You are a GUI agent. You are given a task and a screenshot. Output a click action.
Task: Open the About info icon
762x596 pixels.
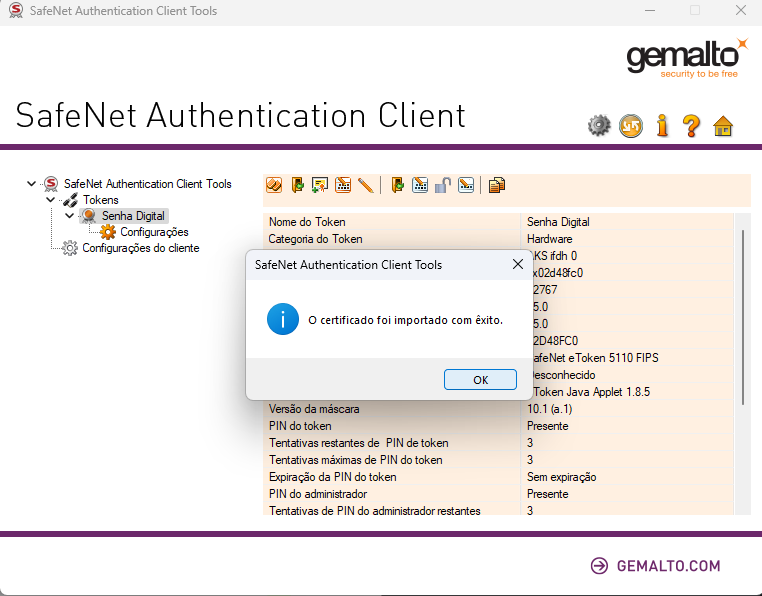(x=661, y=126)
